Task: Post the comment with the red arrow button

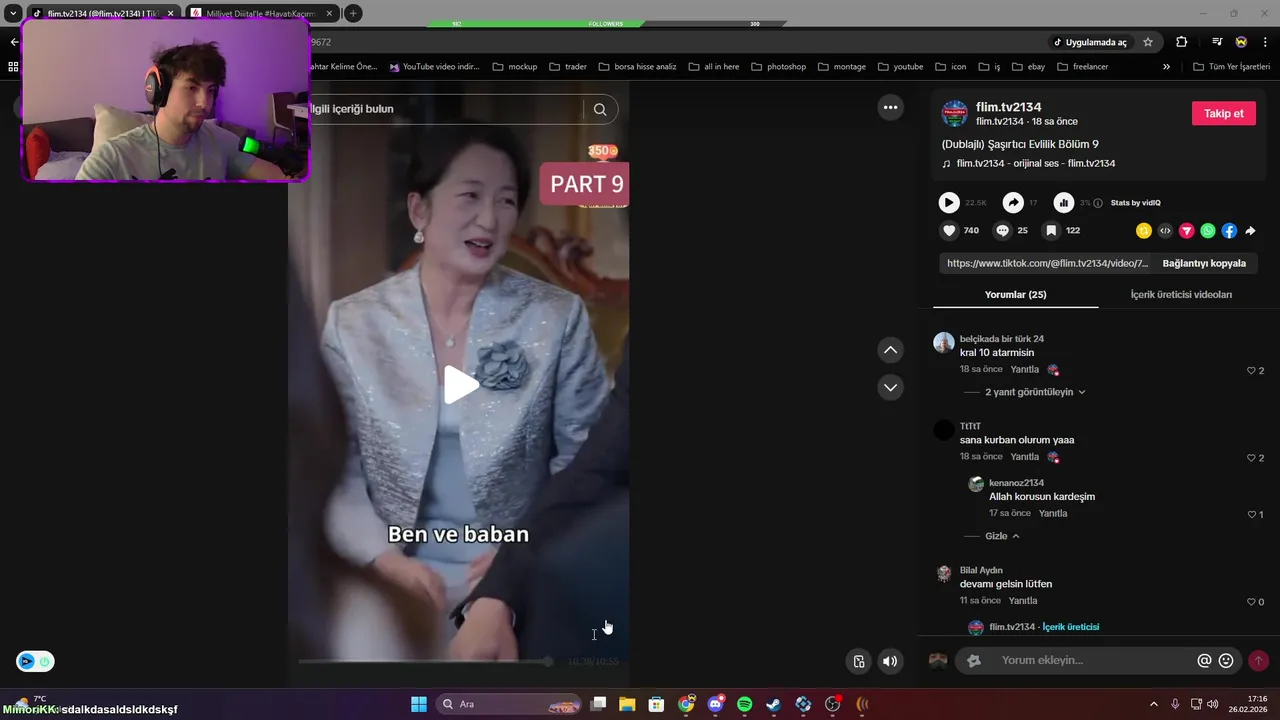Action: [x=1258, y=661]
